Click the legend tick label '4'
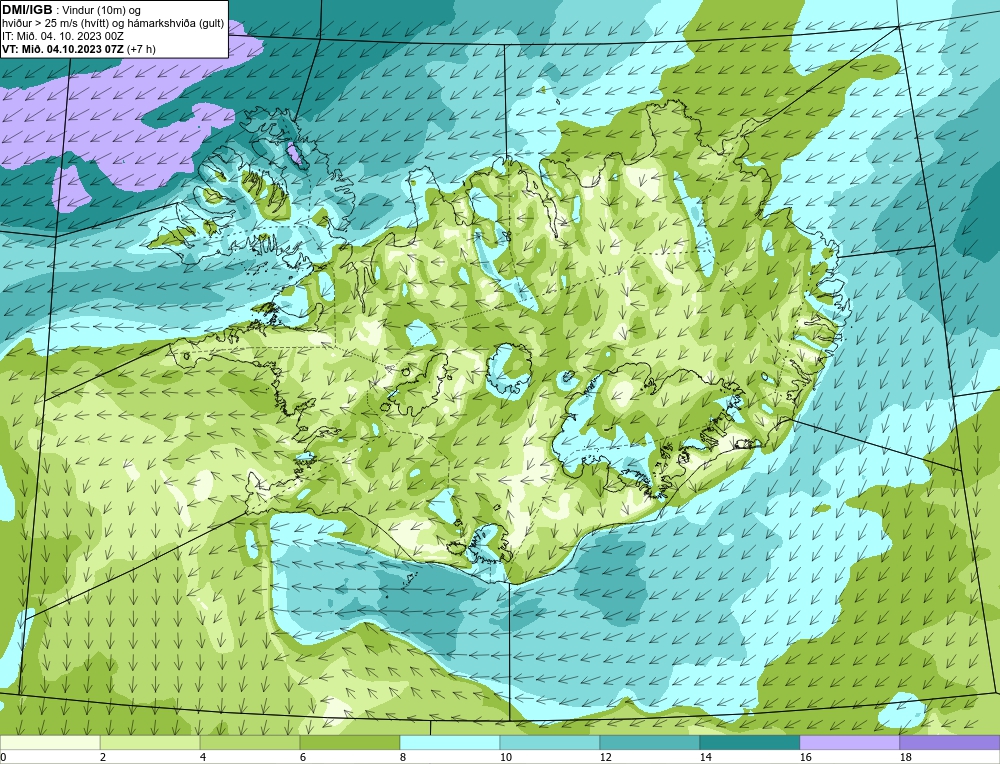This screenshot has width=1000, height=764. (x=203, y=757)
